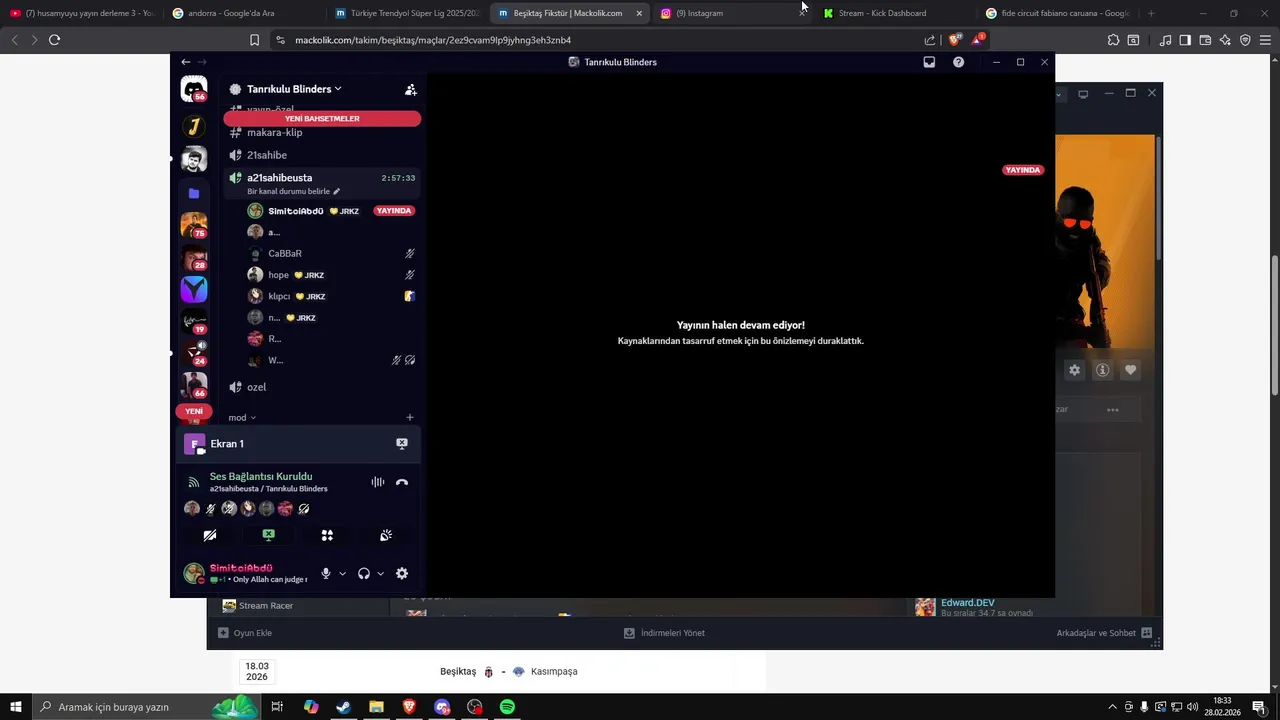Viewport: 1280px width, 720px height.
Task: Collapse the mod channel category
Action: (x=242, y=418)
